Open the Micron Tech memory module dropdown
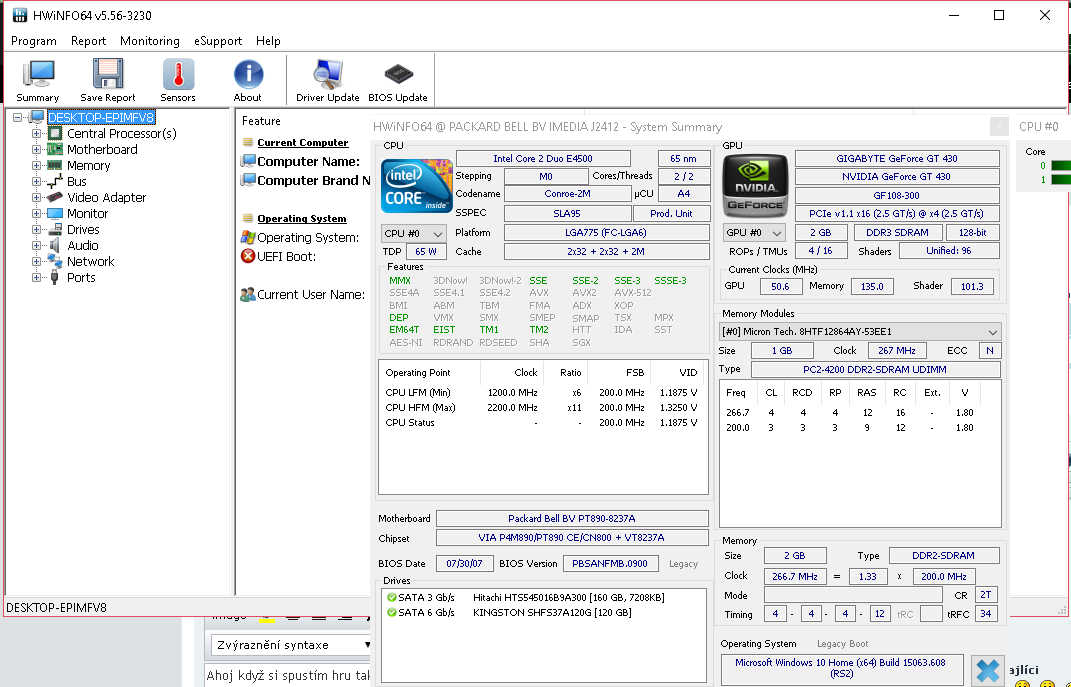Screen dimensions: 1071x687 (x=861, y=332)
